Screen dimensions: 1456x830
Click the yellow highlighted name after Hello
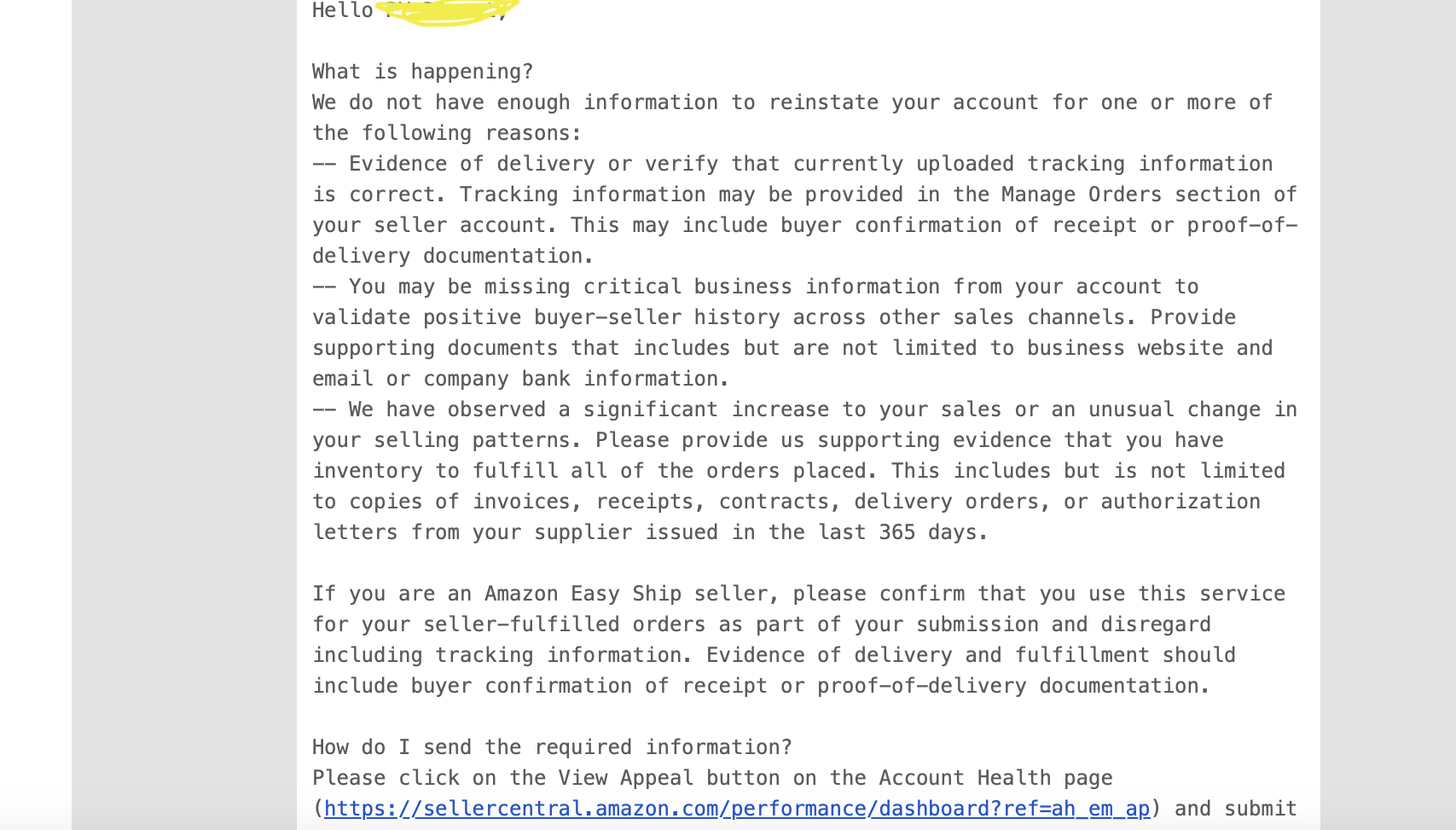click(x=448, y=11)
